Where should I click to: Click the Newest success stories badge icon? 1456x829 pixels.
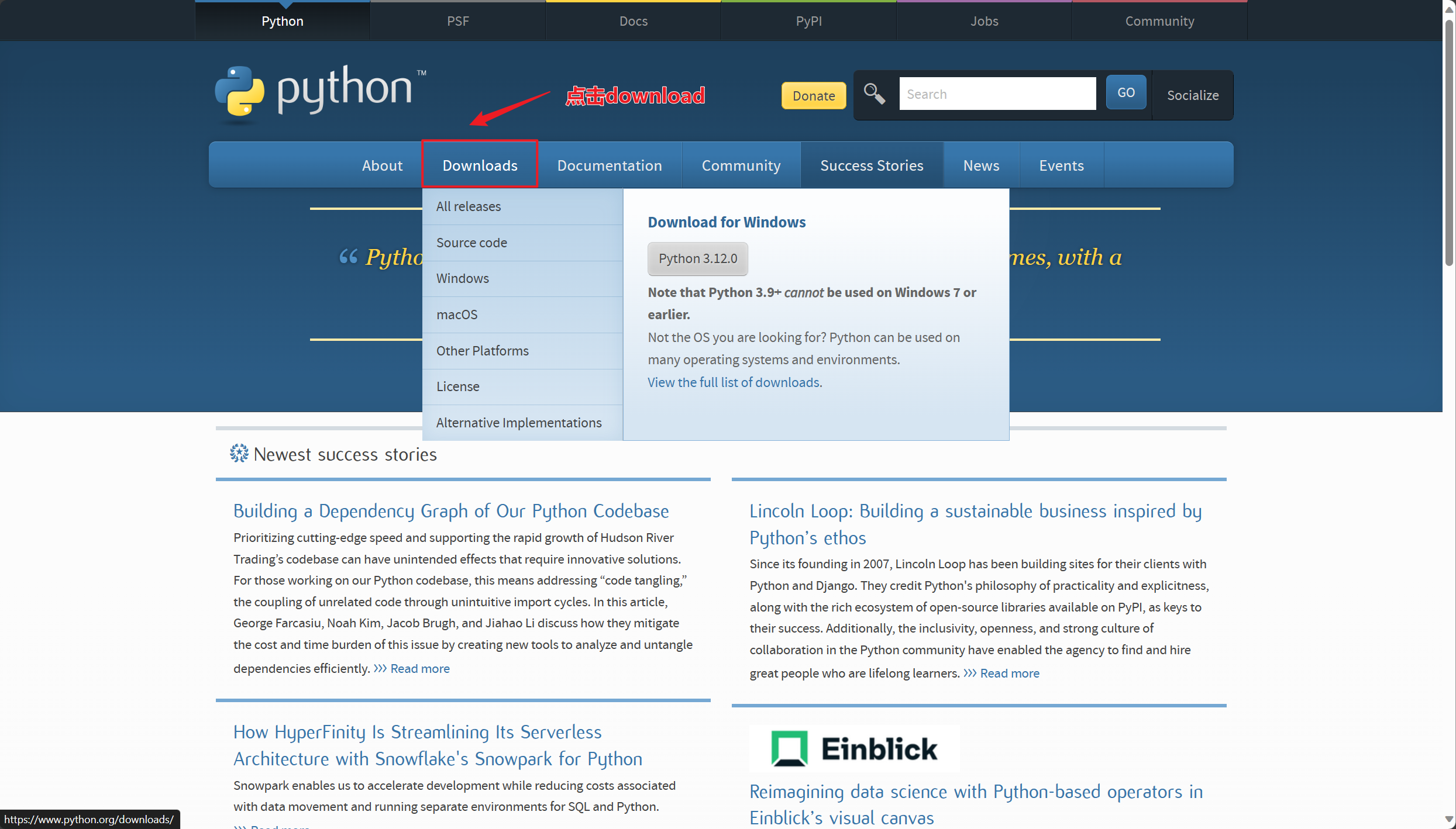(238, 453)
